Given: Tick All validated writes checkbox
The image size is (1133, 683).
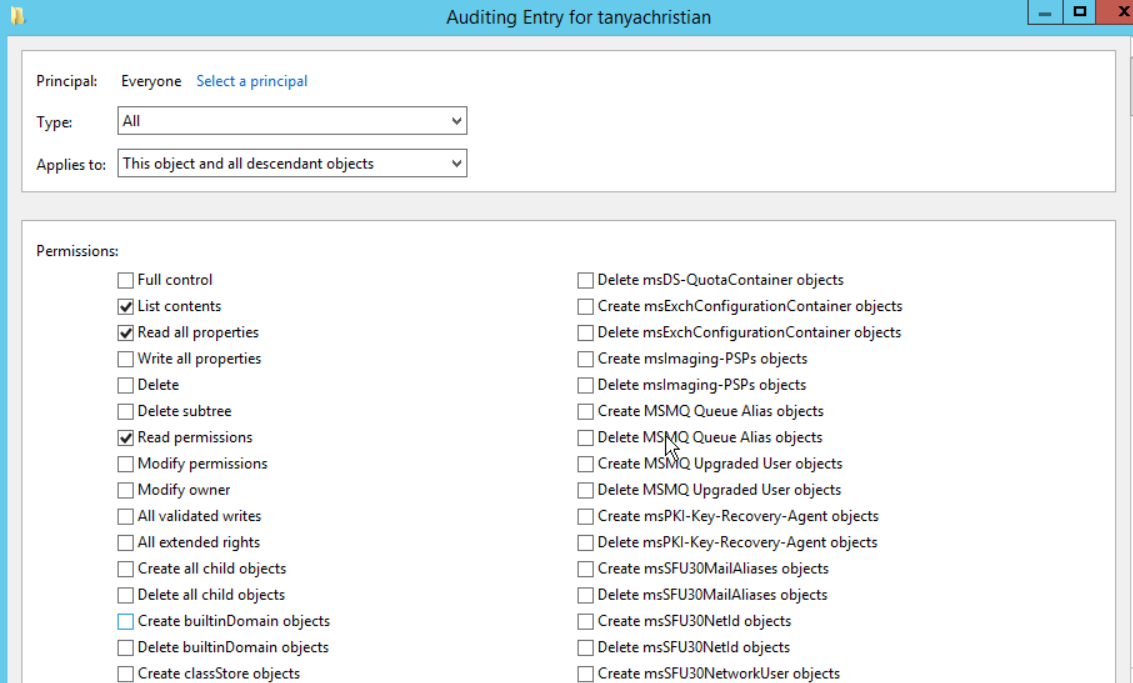Looking at the screenshot, I should click(126, 517).
